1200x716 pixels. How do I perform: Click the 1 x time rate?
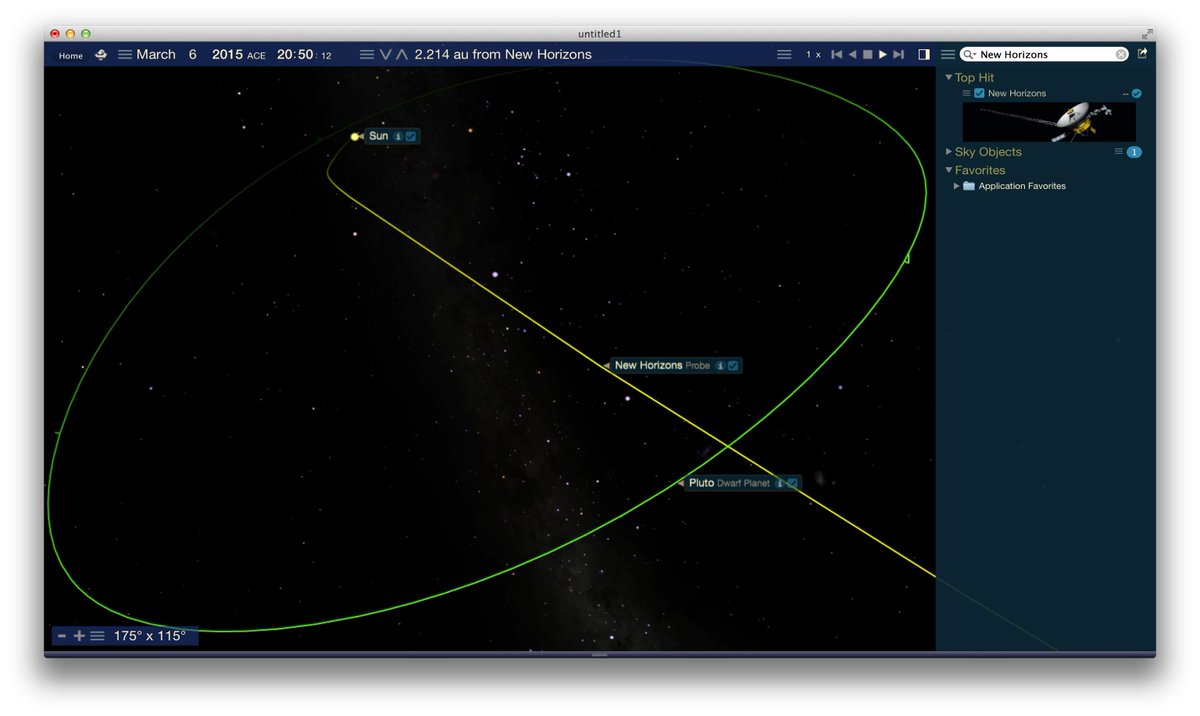813,55
